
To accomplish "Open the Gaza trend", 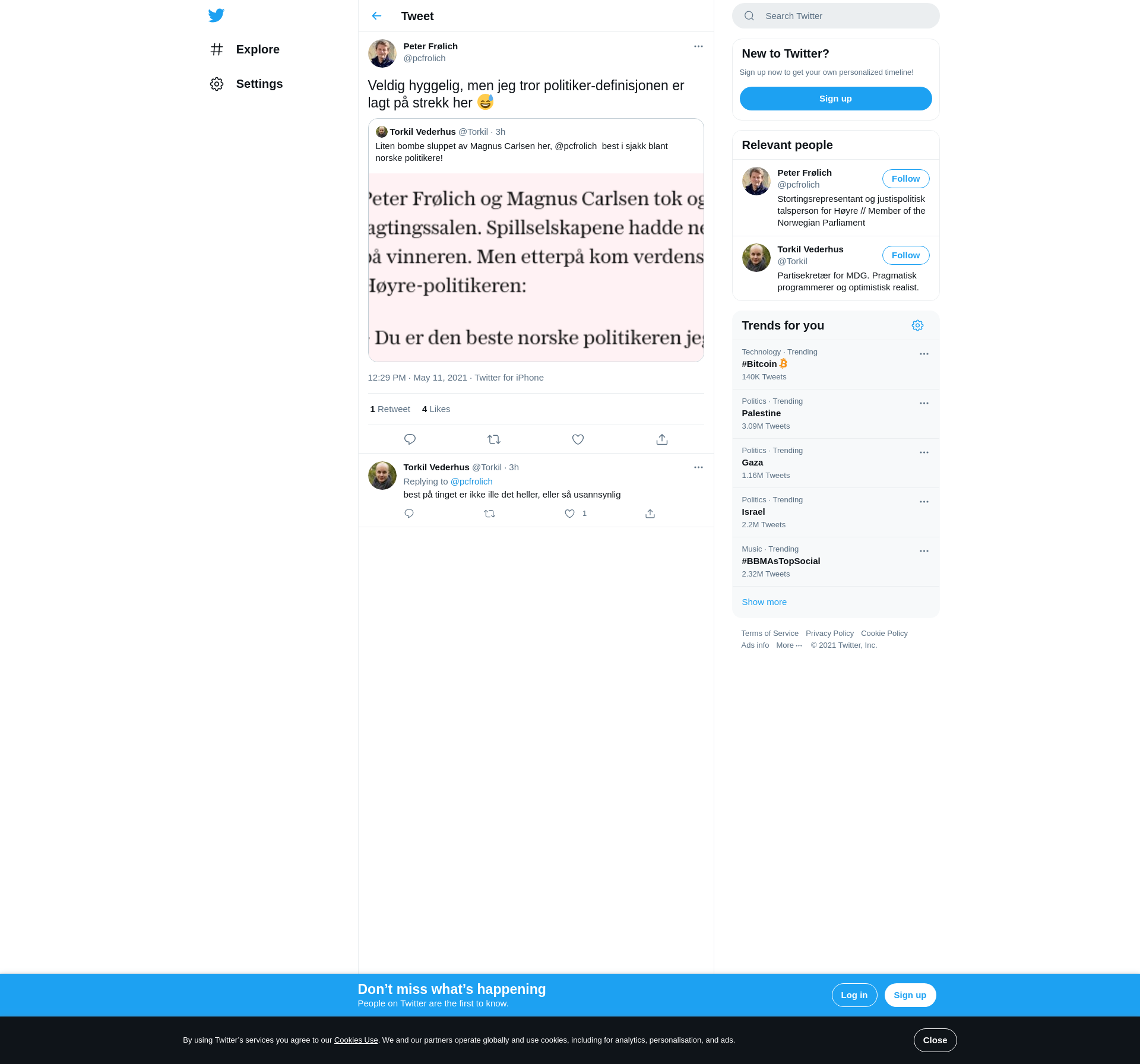I will (836, 463).
